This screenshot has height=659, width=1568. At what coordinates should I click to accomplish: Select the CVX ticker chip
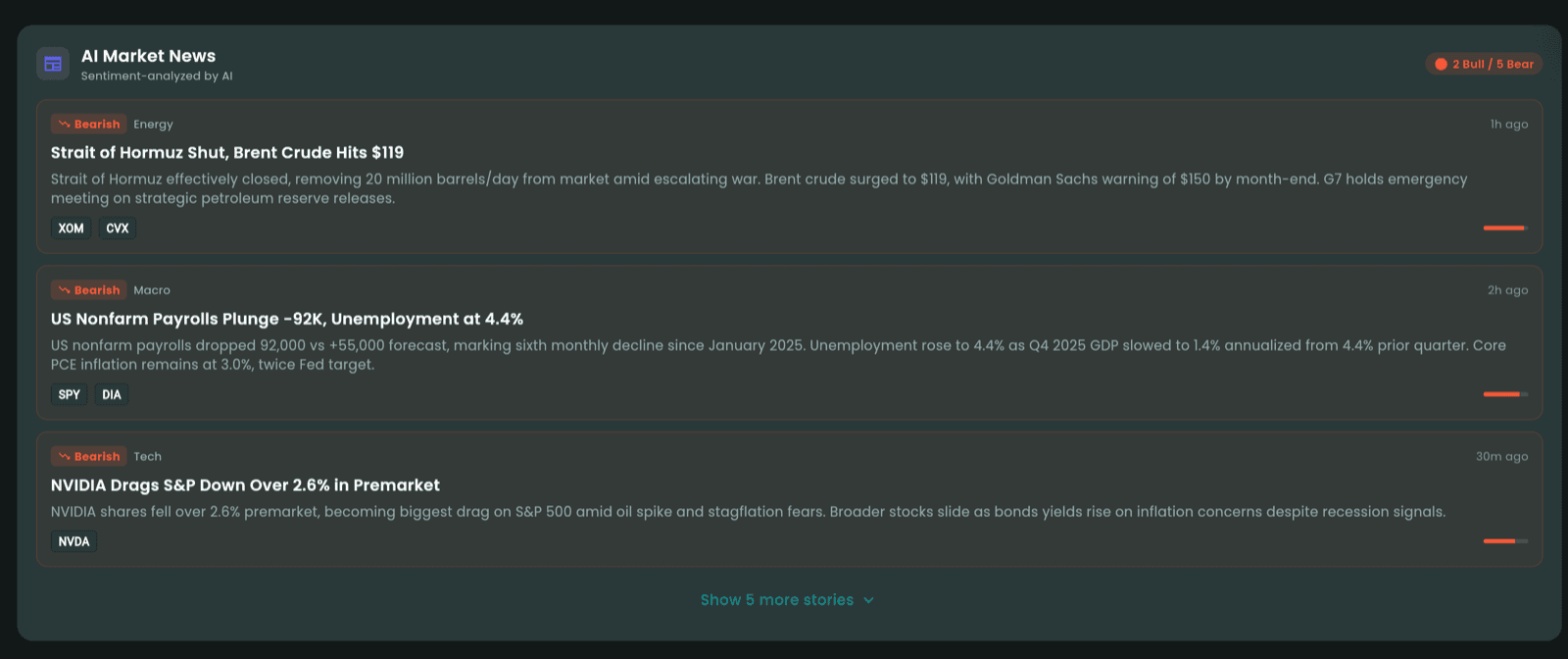118,228
